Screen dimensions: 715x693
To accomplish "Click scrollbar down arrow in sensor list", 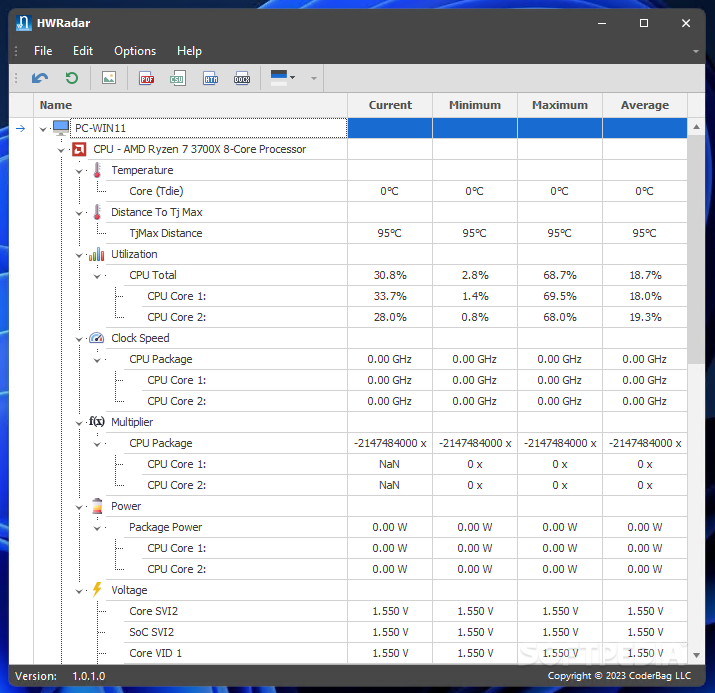I will (x=696, y=655).
